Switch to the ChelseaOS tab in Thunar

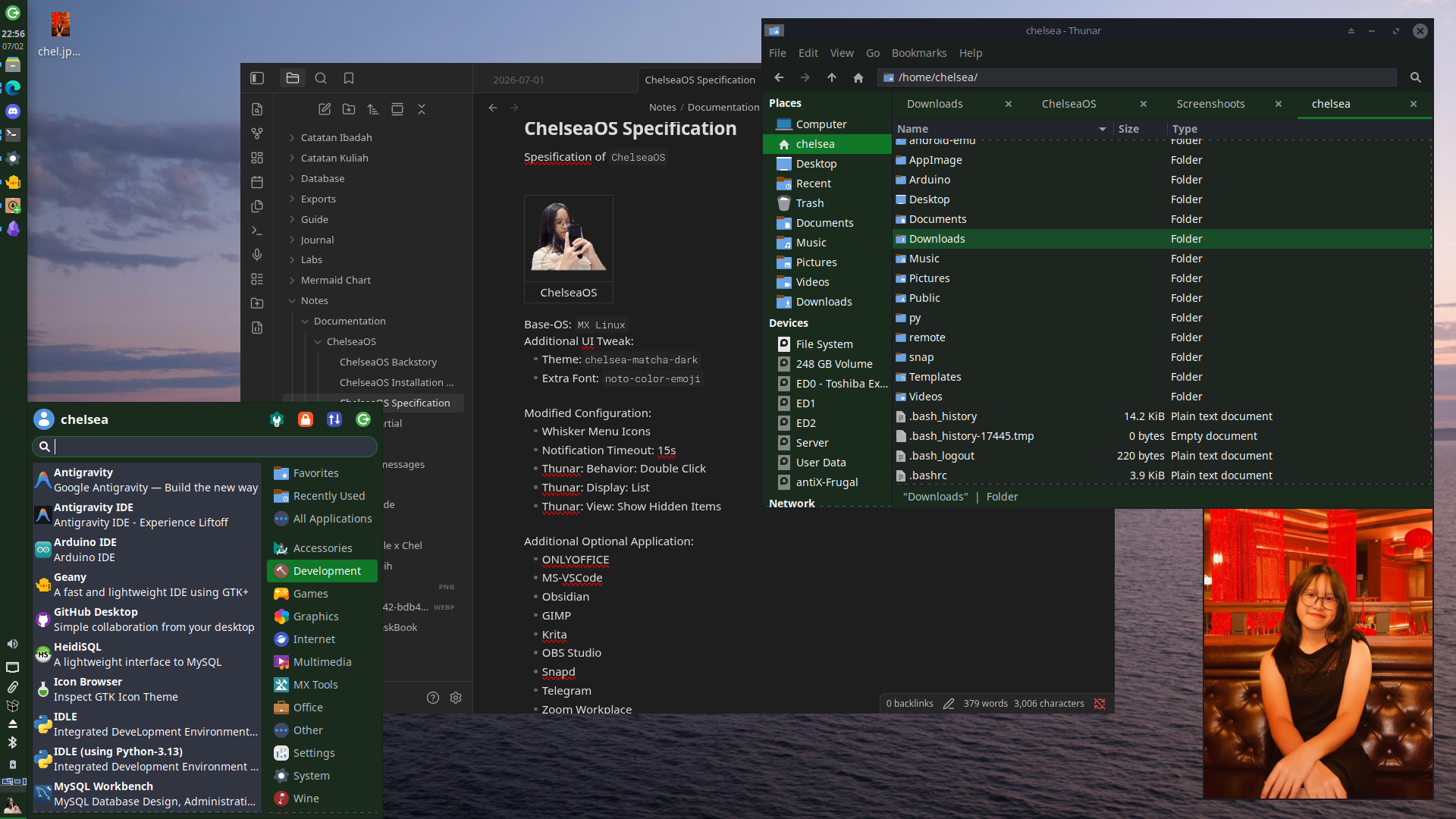point(1069,104)
